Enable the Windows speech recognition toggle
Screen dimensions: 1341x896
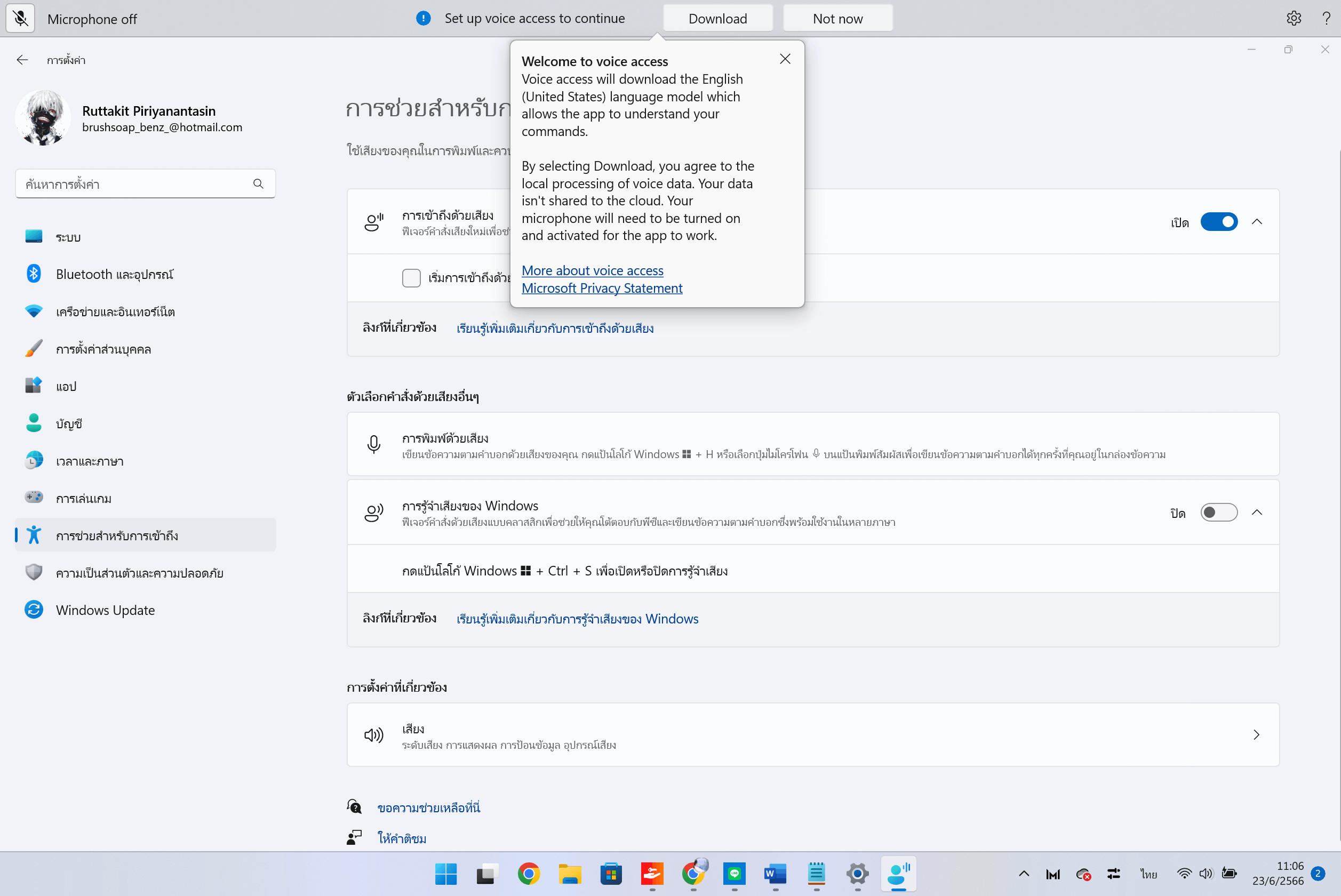[1218, 513]
